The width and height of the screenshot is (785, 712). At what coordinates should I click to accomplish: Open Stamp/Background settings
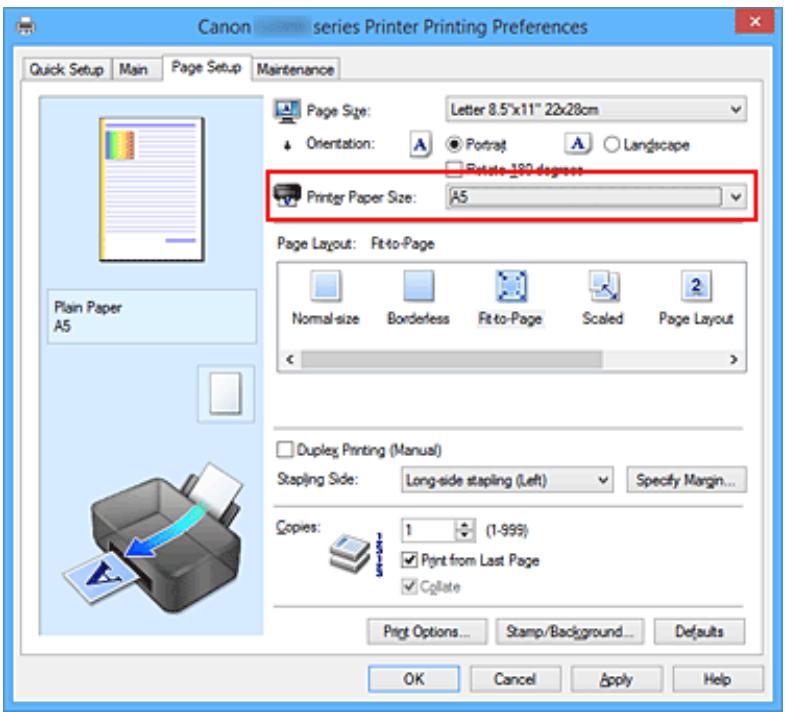[x=570, y=632]
